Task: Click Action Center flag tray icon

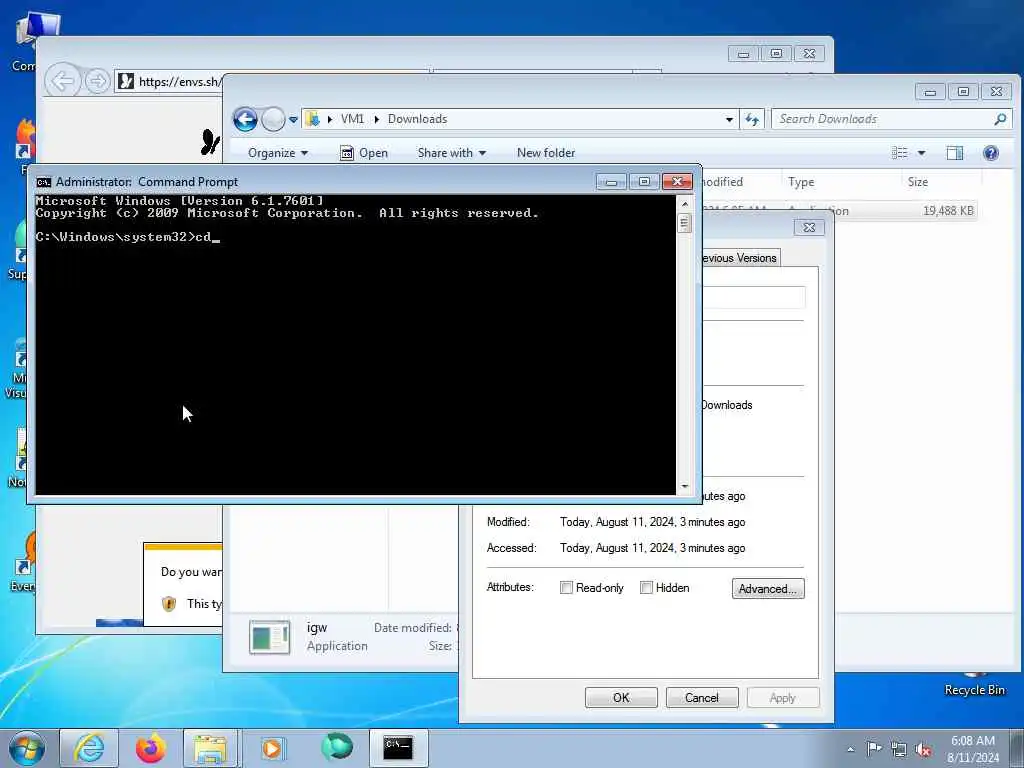Action: click(x=874, y=748)
